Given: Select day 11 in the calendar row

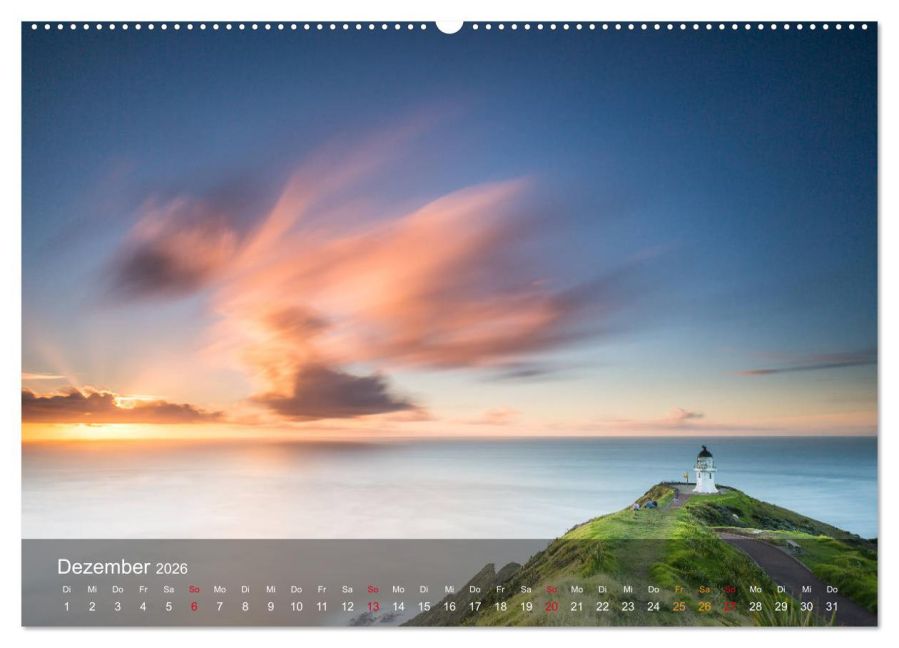Looking at the screenshot, I should pos(322,607).
